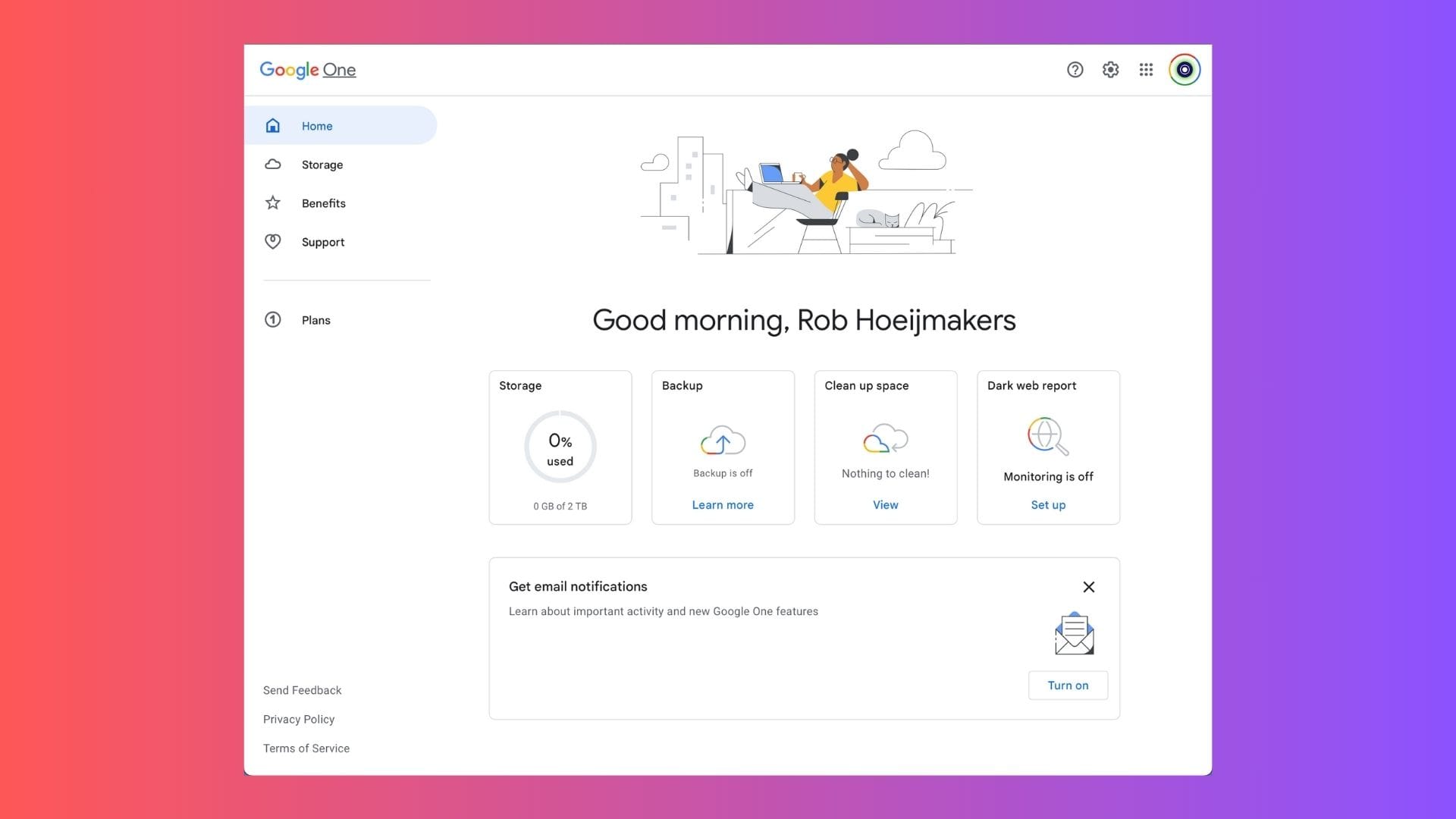Open Storage in the sidebar
The width and height of the screenshot is (1456, 819).
322,165
